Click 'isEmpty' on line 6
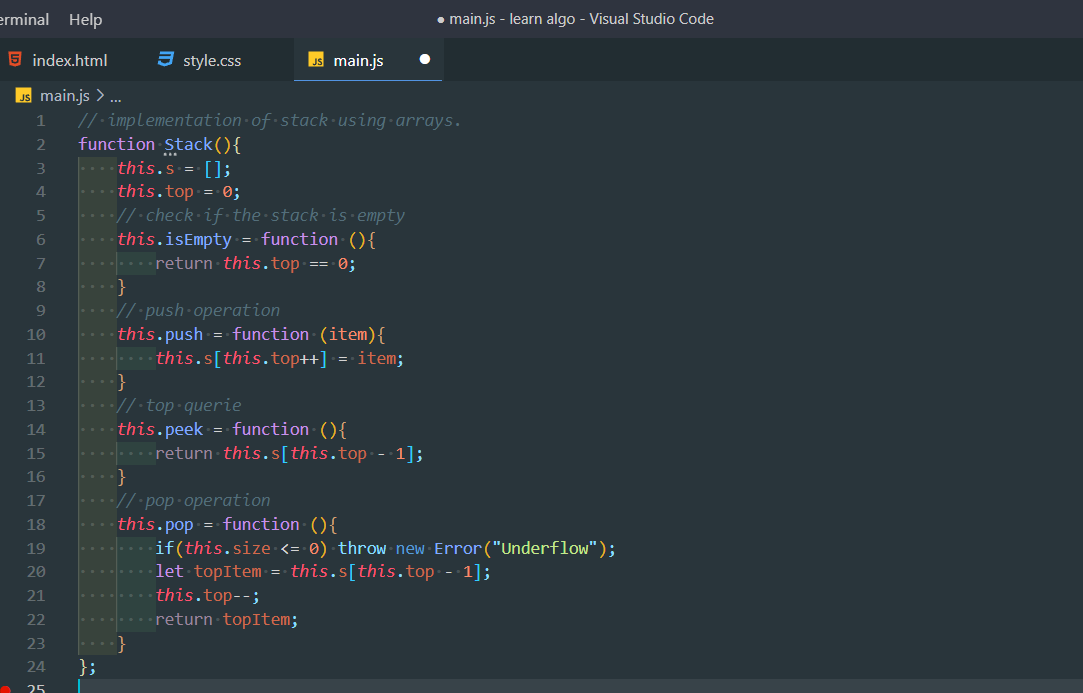Image resolution: width=1083 pixels, height=693 pixels. pyautogui.click(x=198, y=239)
